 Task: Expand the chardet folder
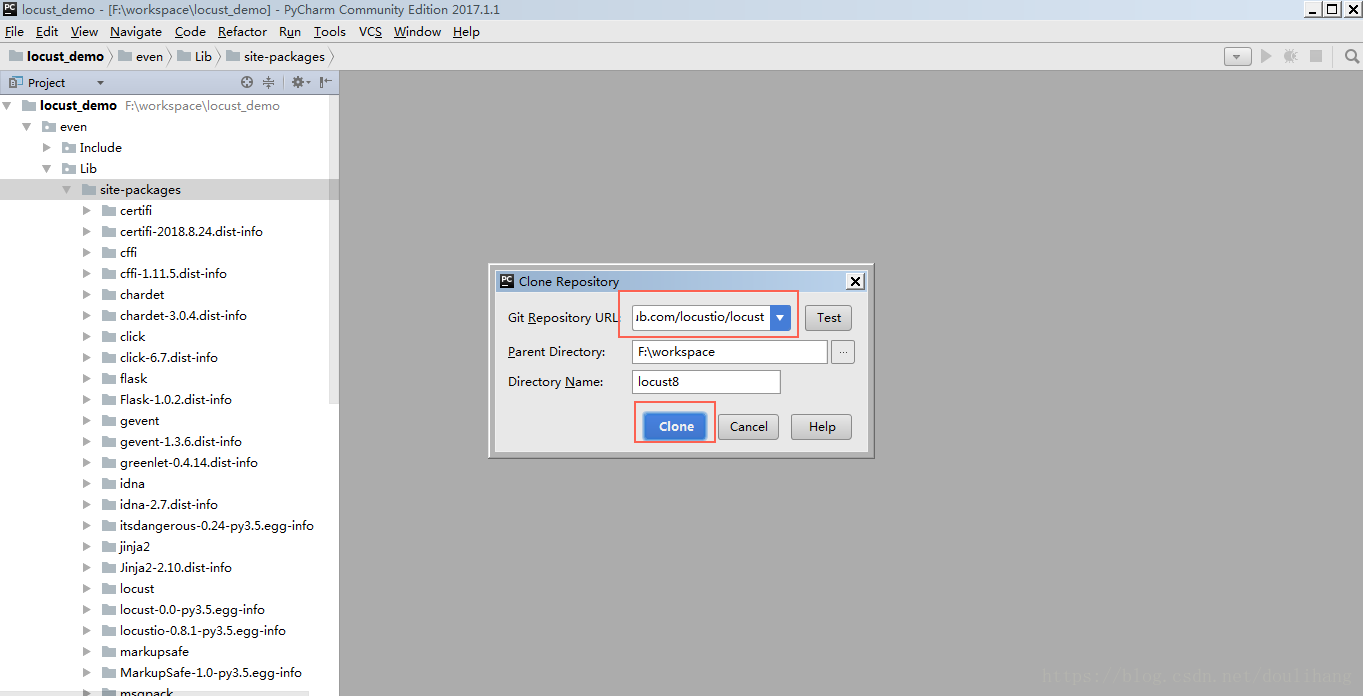pyautogui.click(x=87, y=295)
